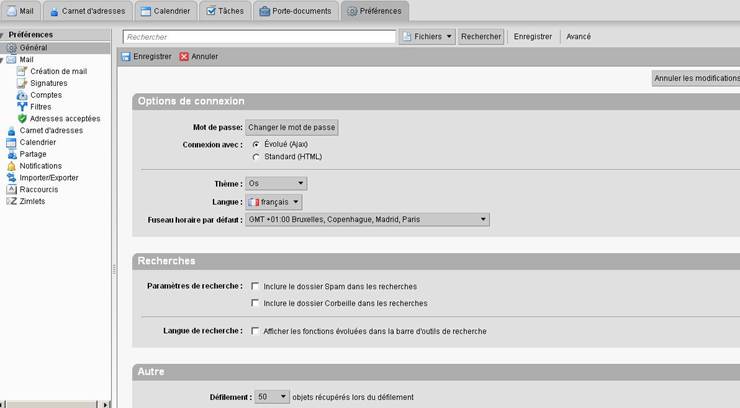Click the Signatures icon in sidebar
The width and height of the screenshot is (740, 408).
coord(22,83)
